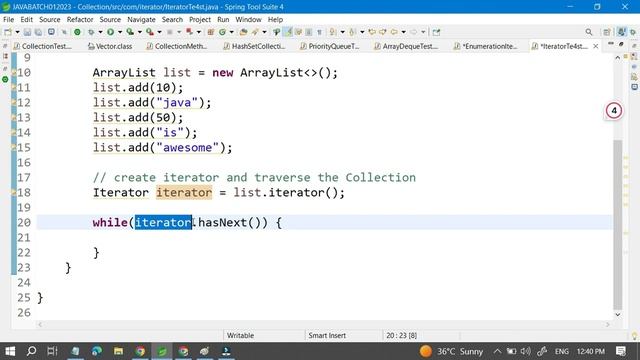Open File Explorer from taskbar
The height and width of the screenshot is (360, 640).
pyautogui.click(x=118, y=351)
